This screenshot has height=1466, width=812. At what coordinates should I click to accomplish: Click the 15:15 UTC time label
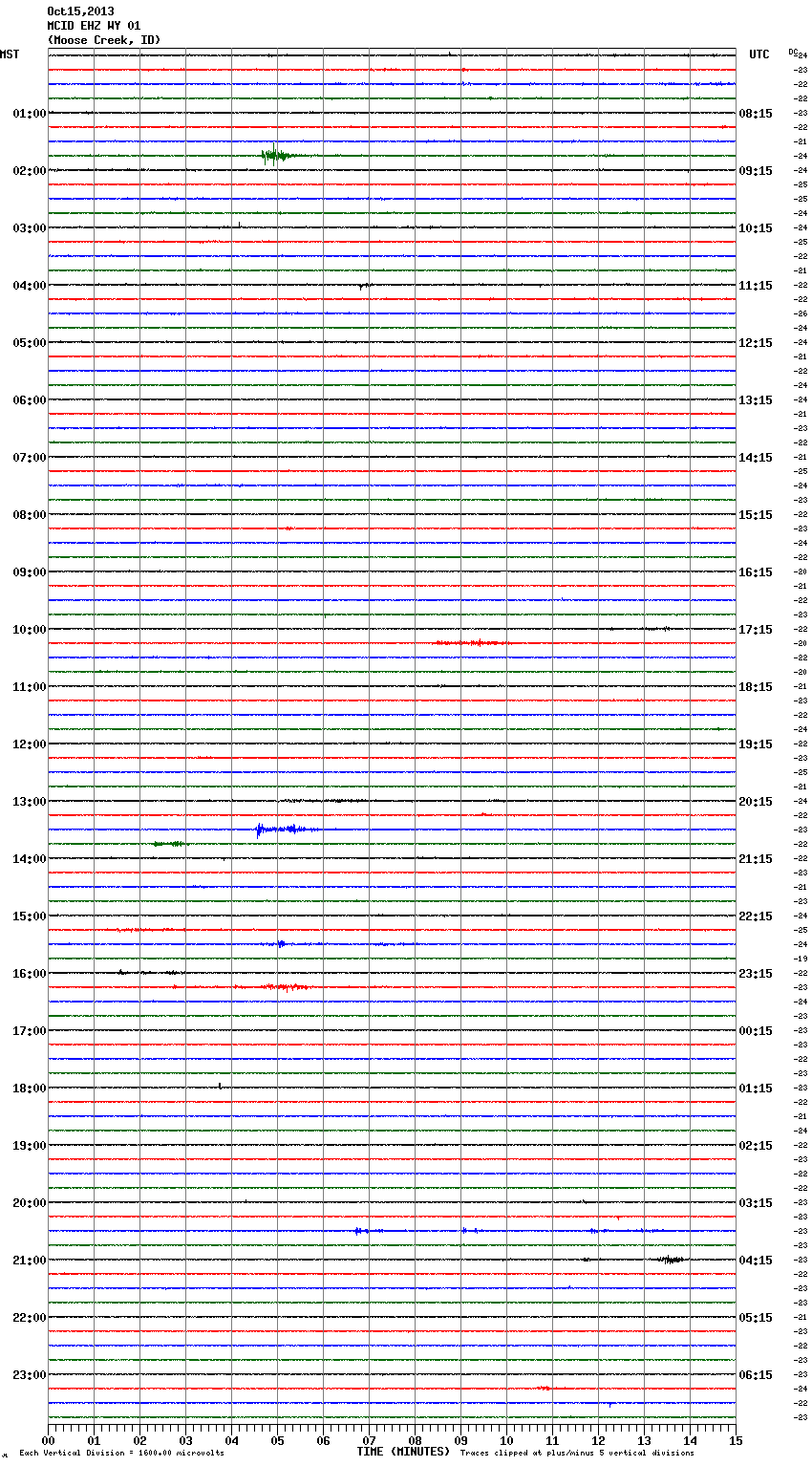756,515
